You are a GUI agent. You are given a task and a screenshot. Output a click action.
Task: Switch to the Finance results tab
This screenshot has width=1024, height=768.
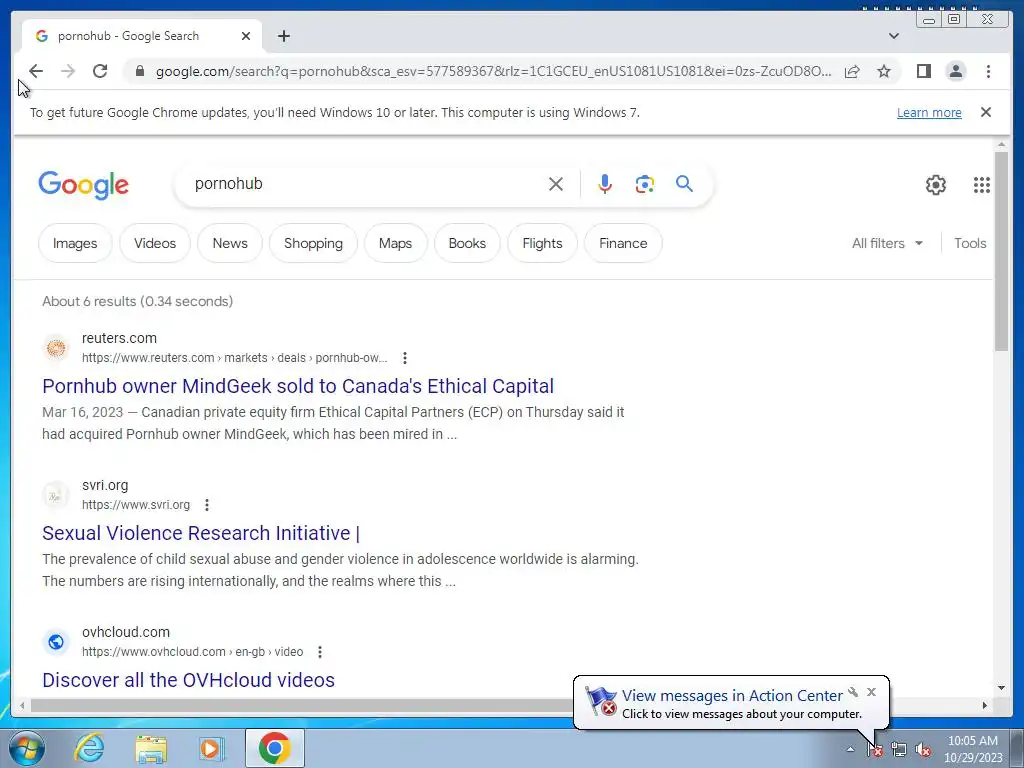[623, 243]
